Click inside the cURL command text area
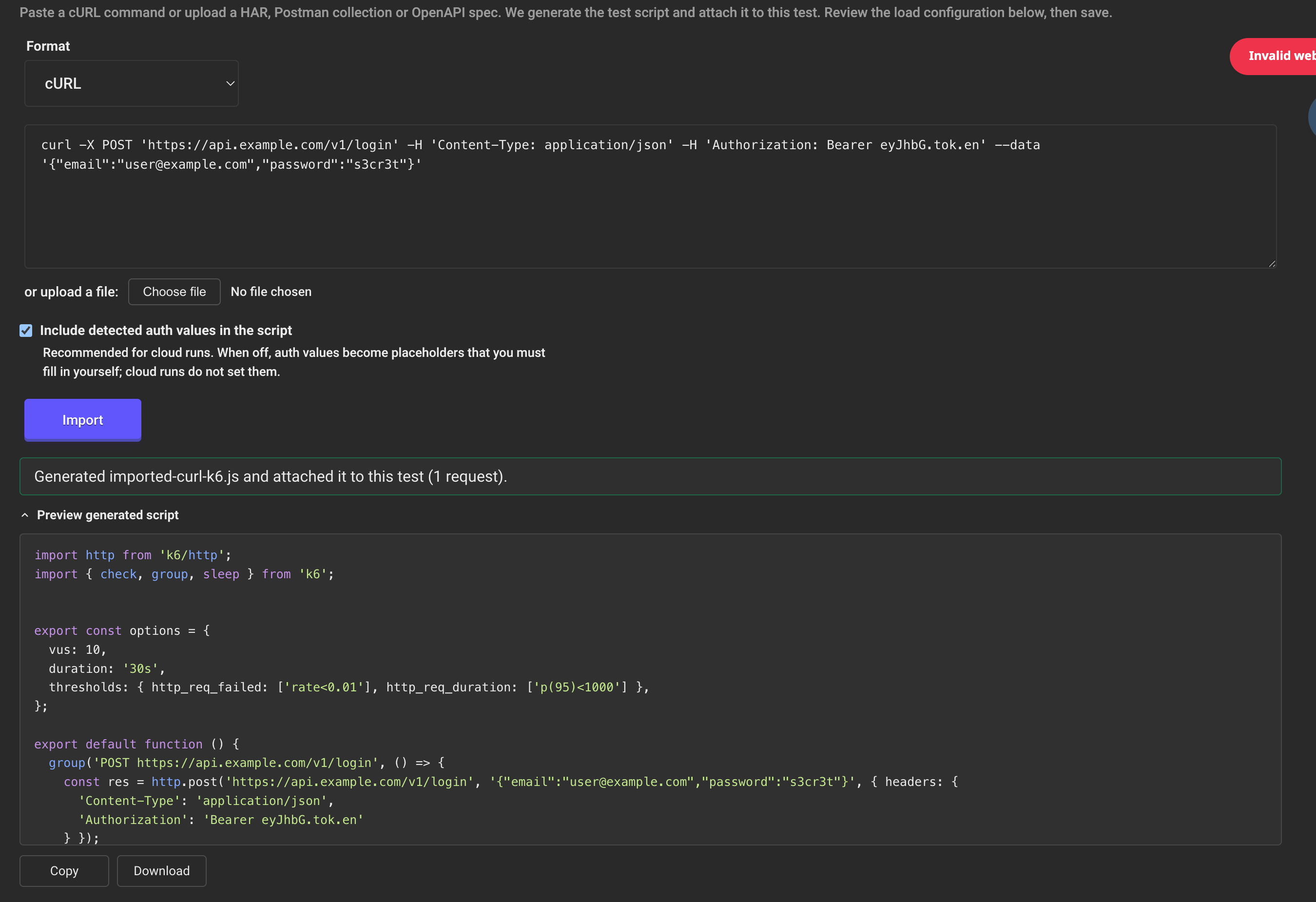 pos(650,196)
